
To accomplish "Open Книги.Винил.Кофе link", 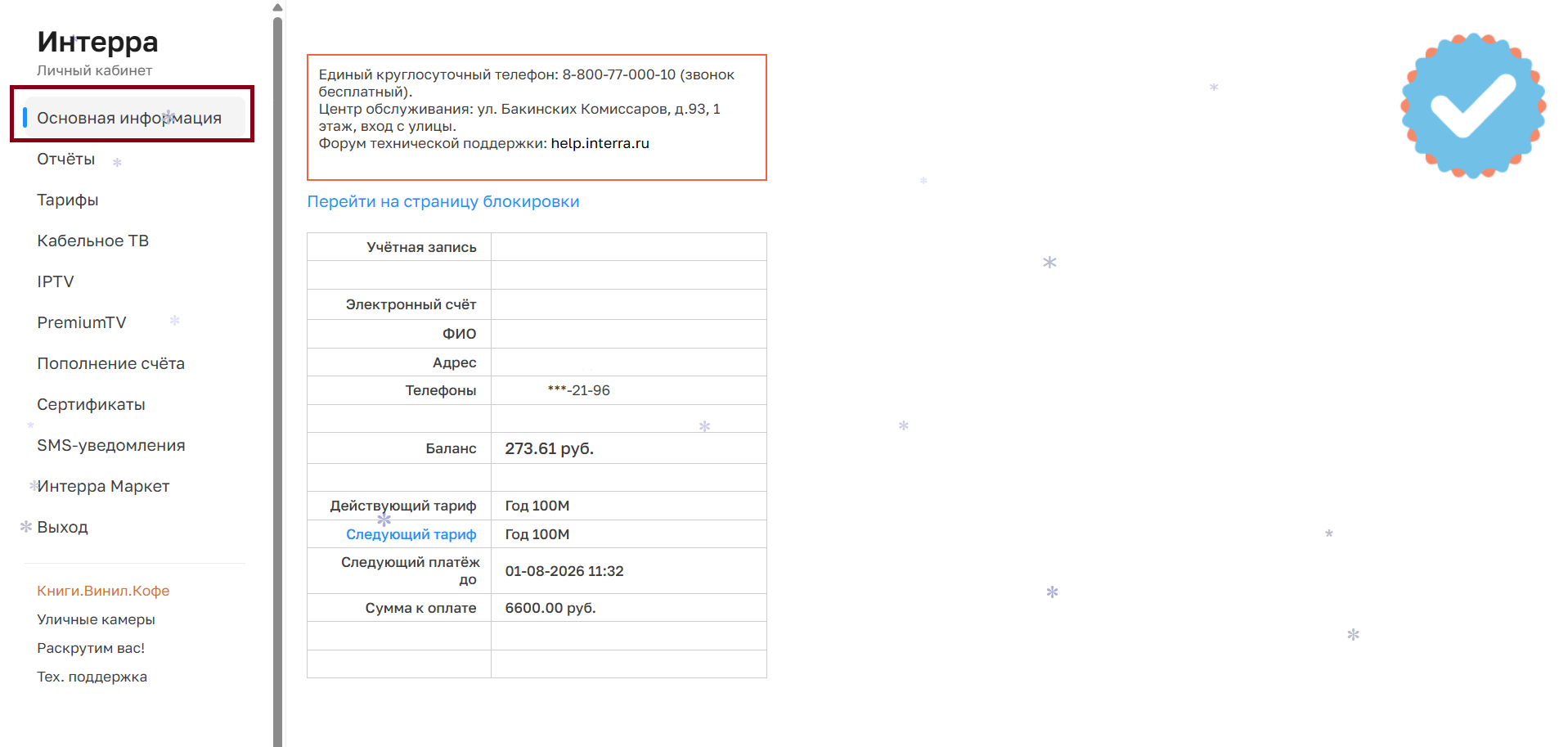I will (x=103, y=591).
